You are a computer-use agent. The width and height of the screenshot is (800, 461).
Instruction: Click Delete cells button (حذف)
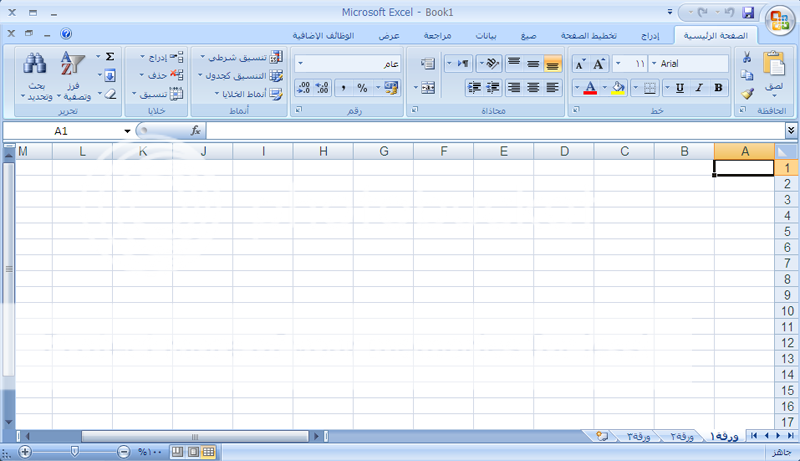161,75
